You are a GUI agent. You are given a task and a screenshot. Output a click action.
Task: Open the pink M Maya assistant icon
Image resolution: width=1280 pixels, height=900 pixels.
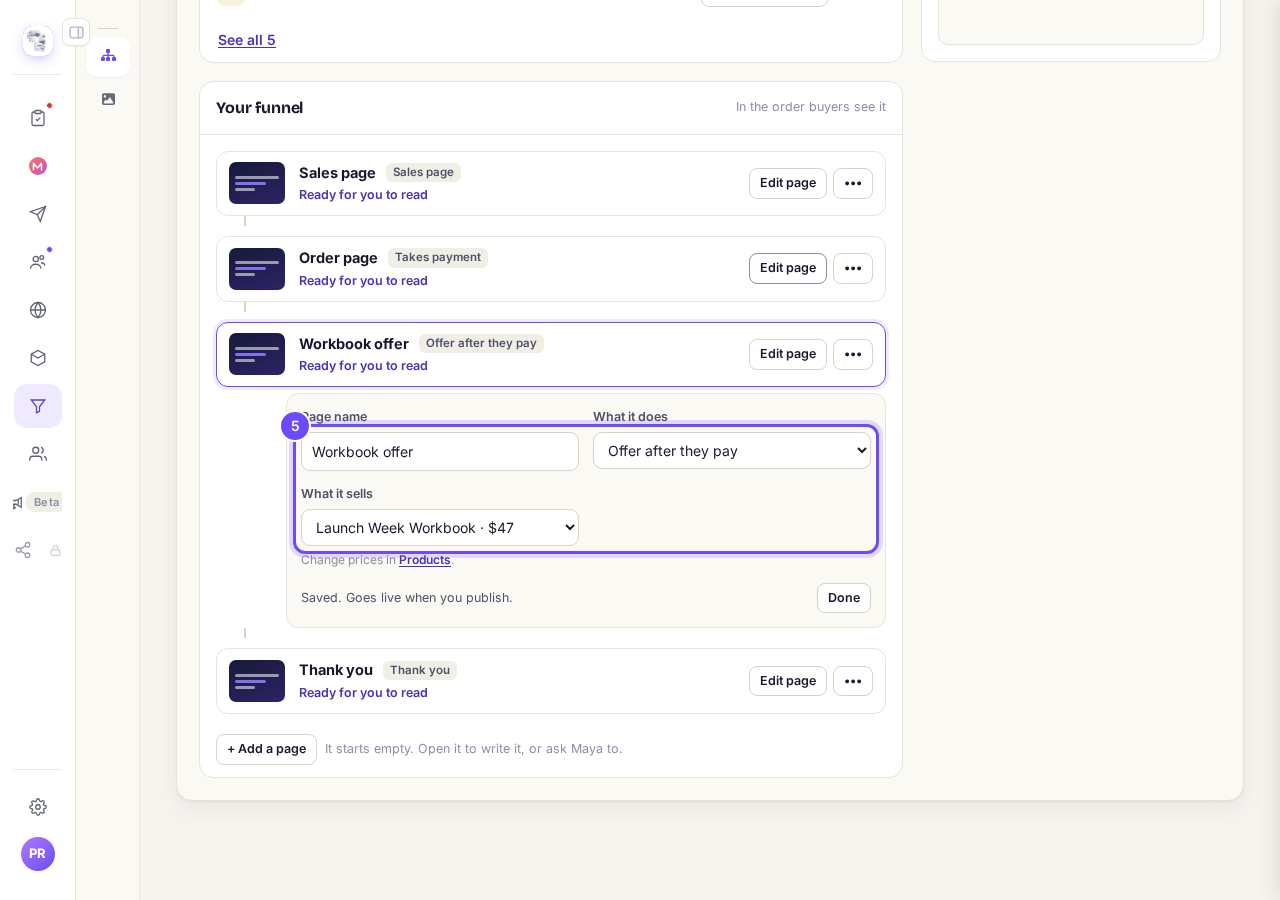tap(38, 166)
